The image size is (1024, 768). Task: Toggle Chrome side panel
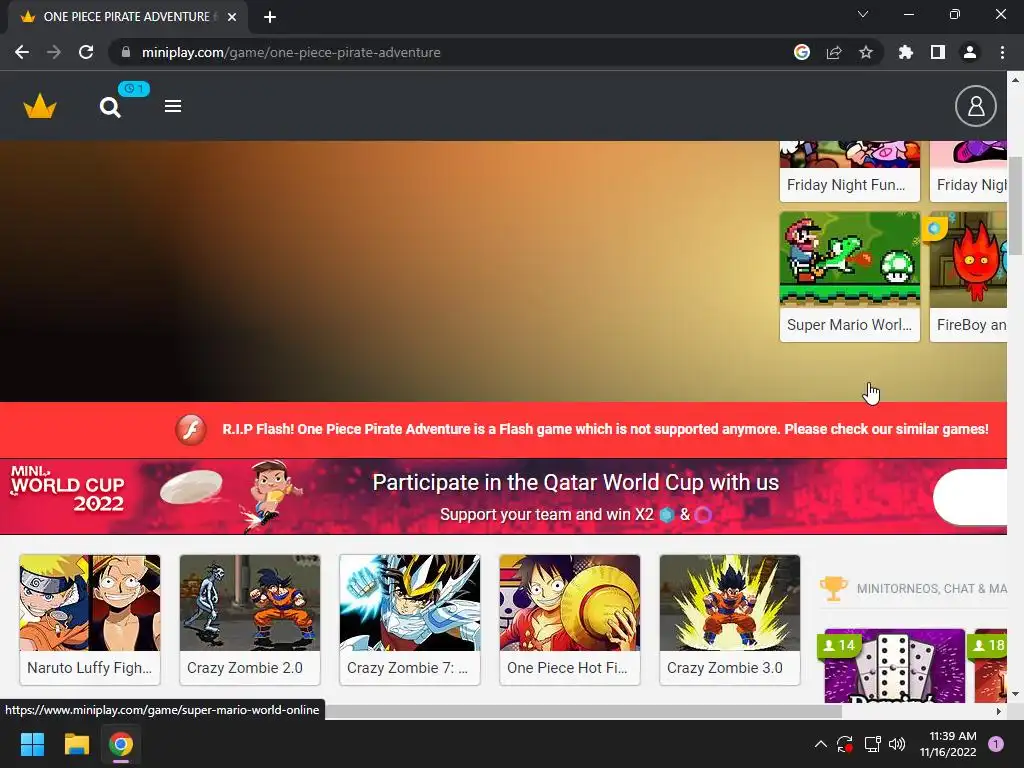pos(938,52)
